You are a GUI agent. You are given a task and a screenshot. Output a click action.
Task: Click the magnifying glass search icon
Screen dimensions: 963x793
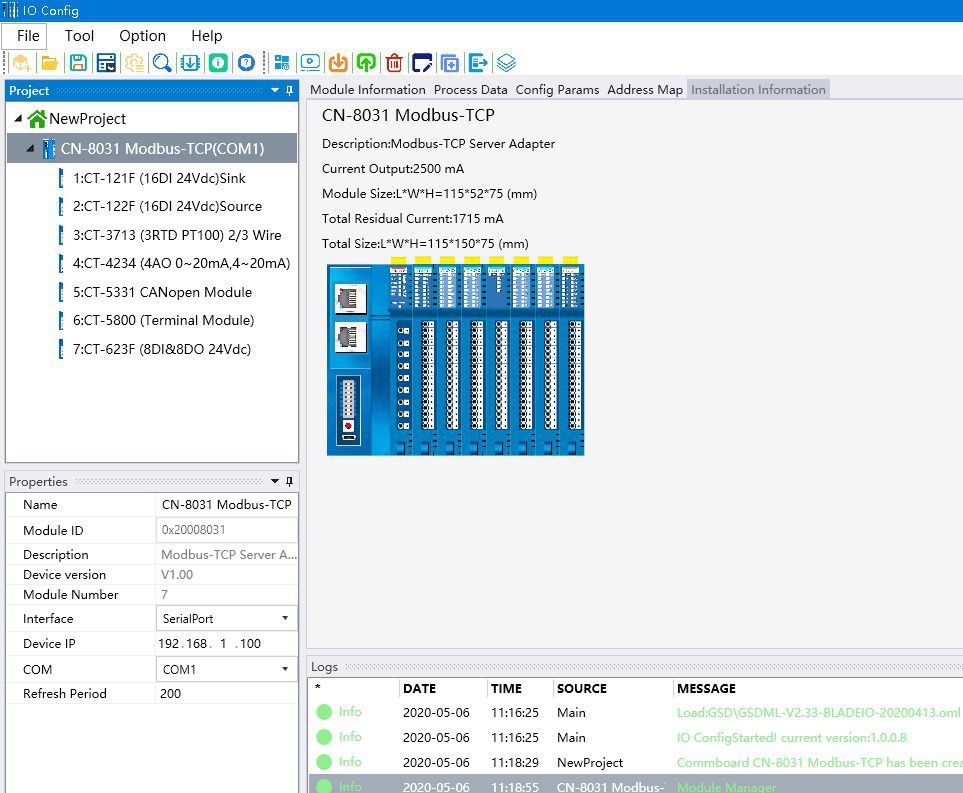161,63
